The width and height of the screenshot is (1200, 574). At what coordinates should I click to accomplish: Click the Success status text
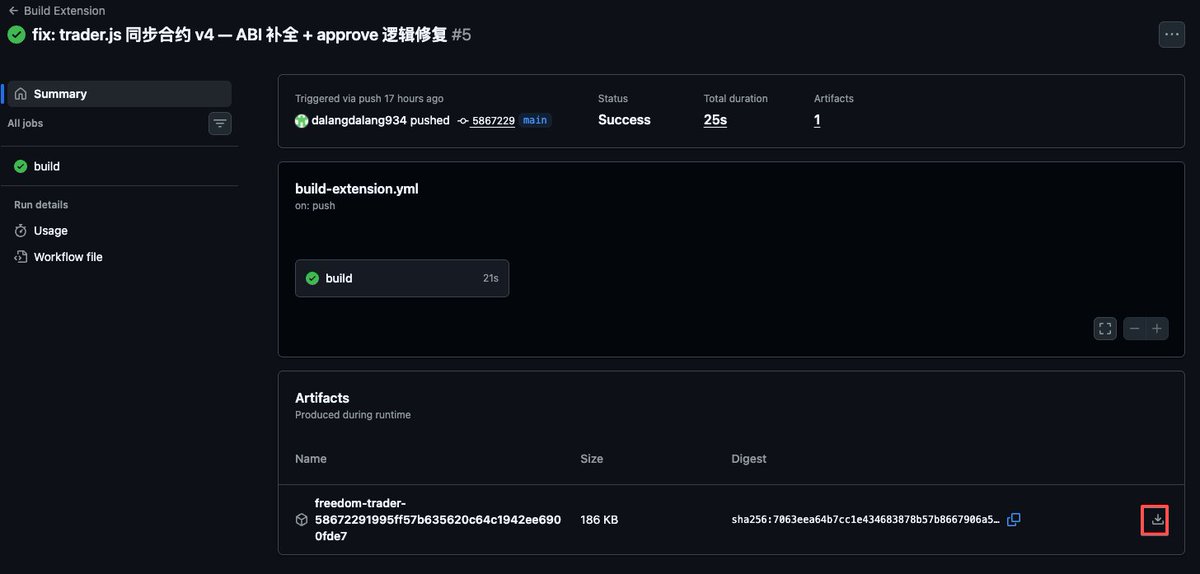click(624, 120)
